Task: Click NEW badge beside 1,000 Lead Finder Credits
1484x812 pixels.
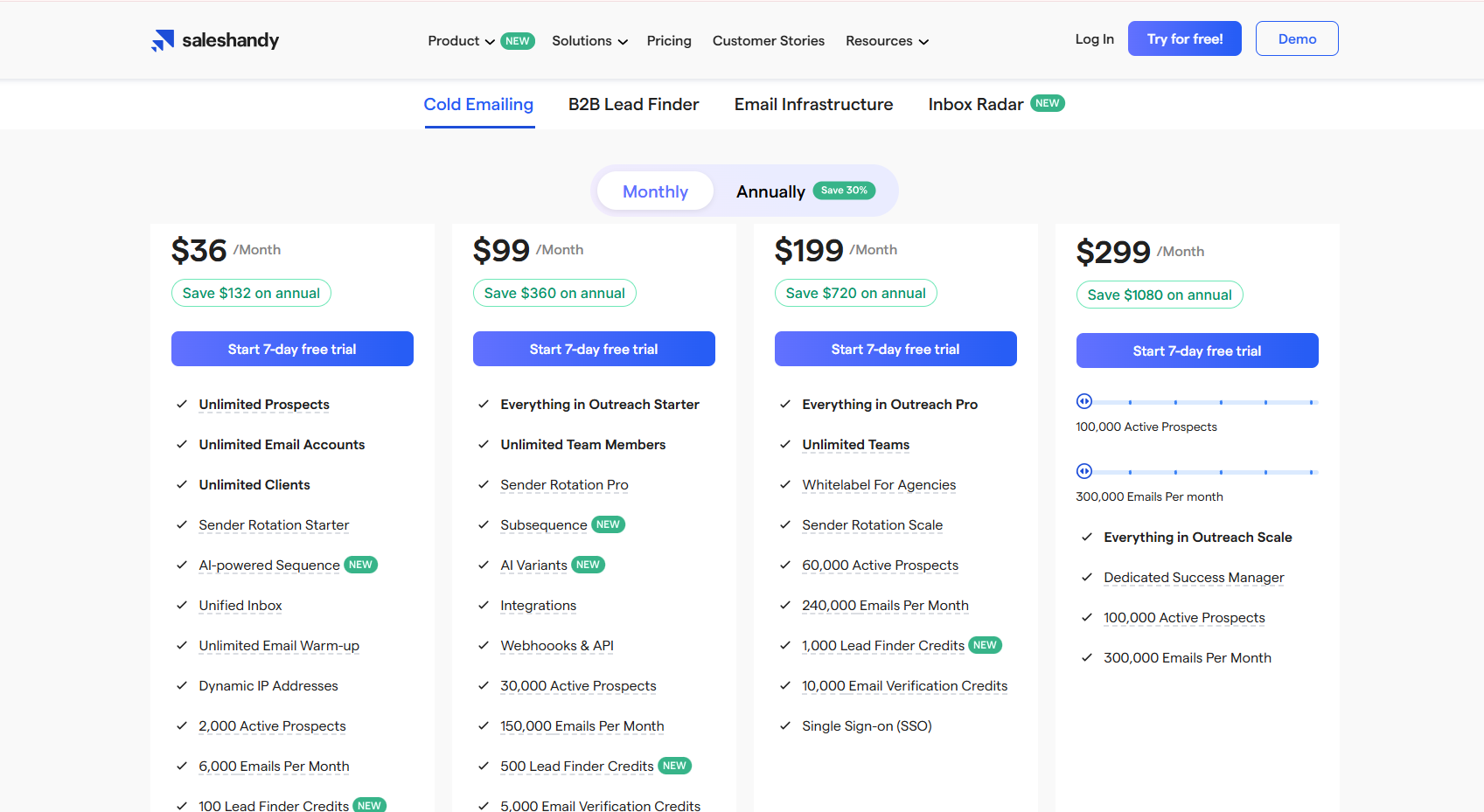Action: pyautogui.click(x=985, y=645)
